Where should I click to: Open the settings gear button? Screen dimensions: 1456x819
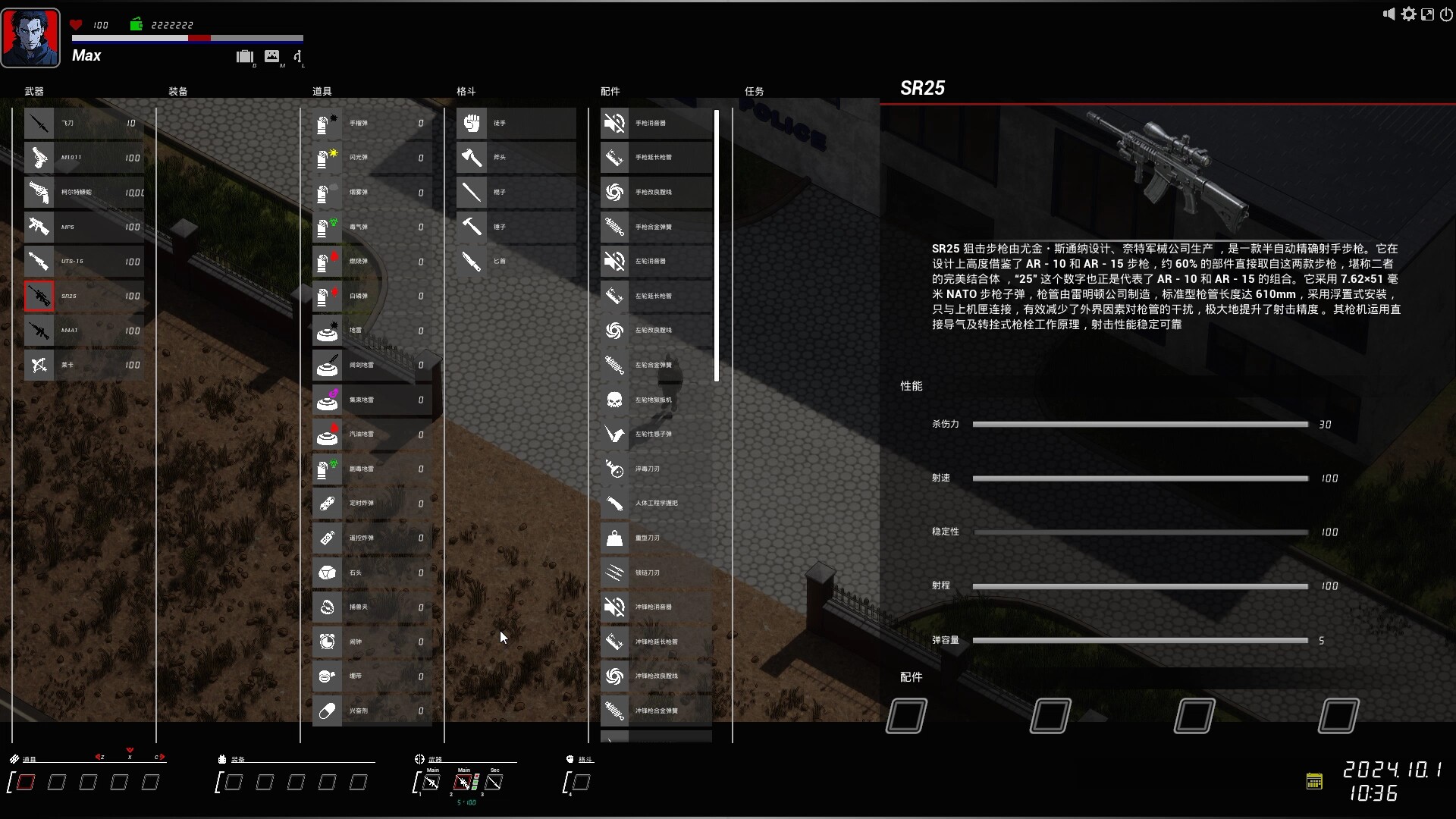coord(1408,14)
